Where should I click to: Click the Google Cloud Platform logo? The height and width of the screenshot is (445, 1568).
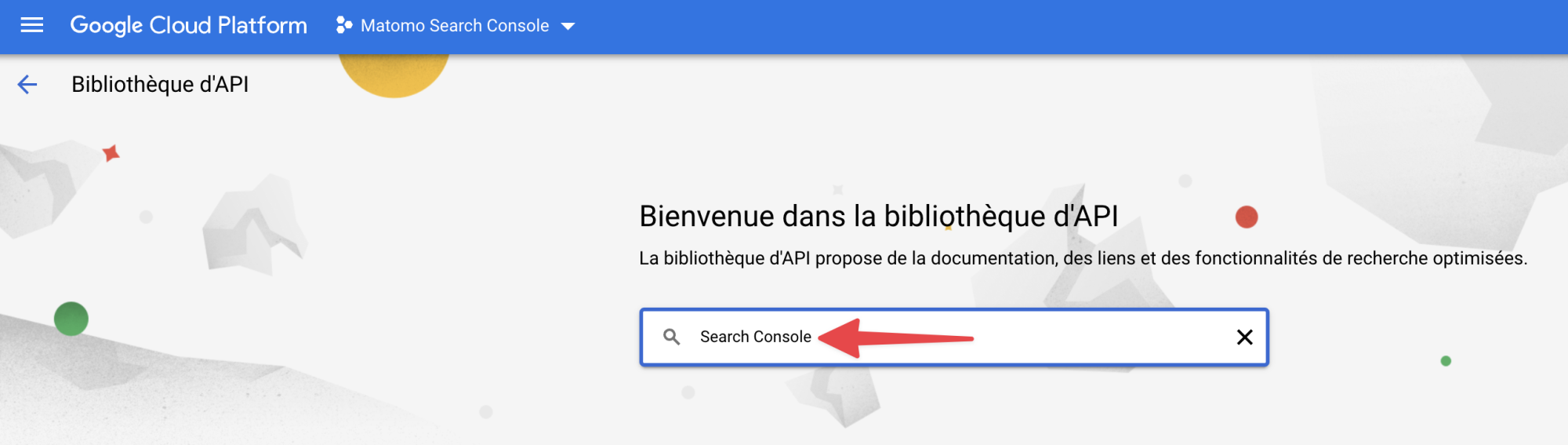point(188,25)
